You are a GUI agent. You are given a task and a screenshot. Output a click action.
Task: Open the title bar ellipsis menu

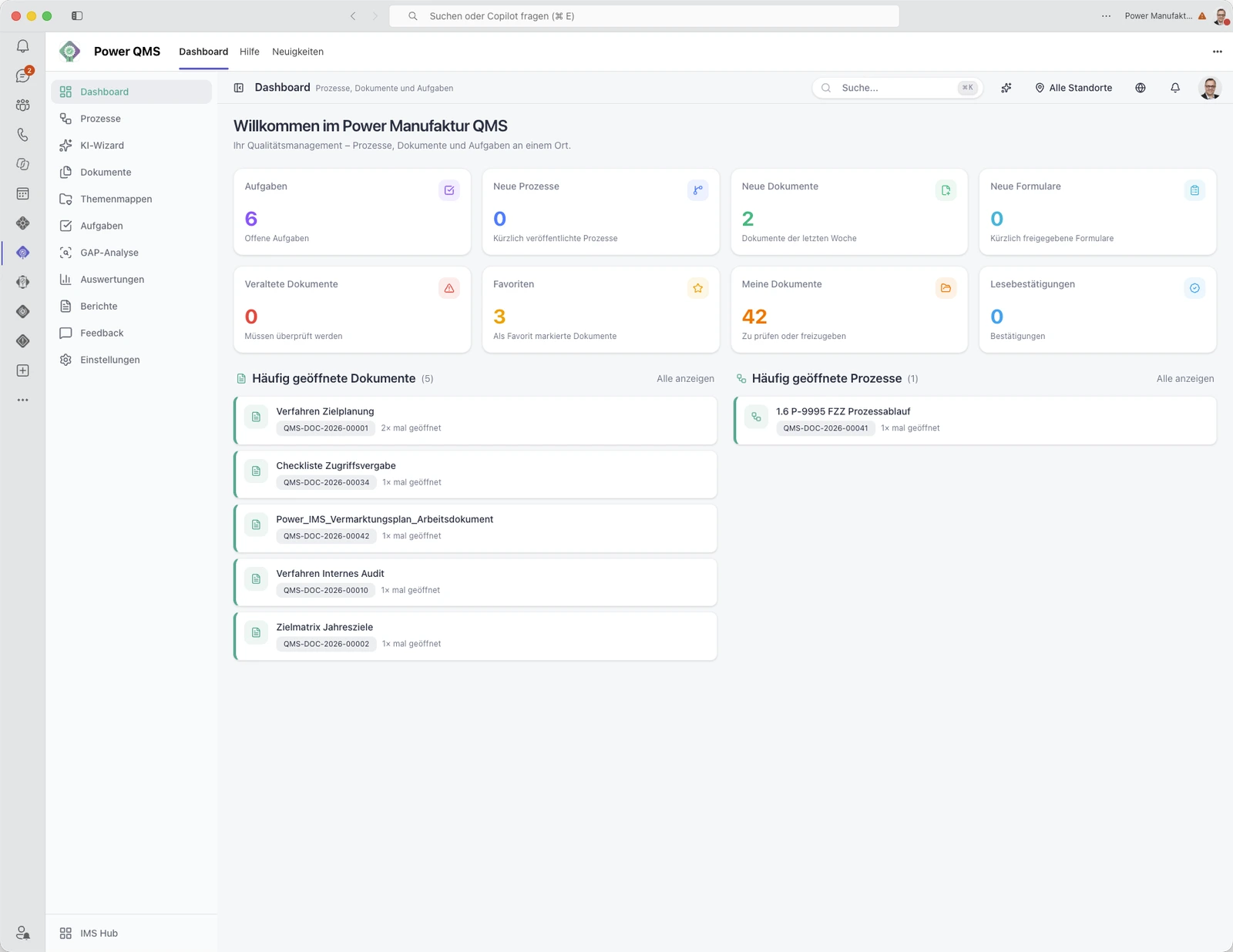[x=1107, y=16]
